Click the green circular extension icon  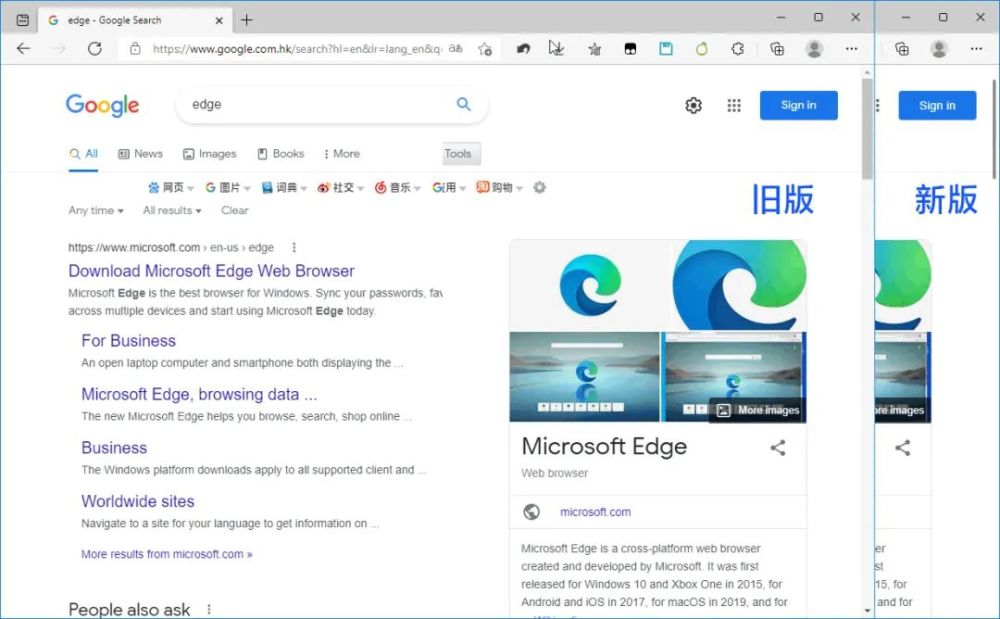pyautogui.click(x=702, y=48)
